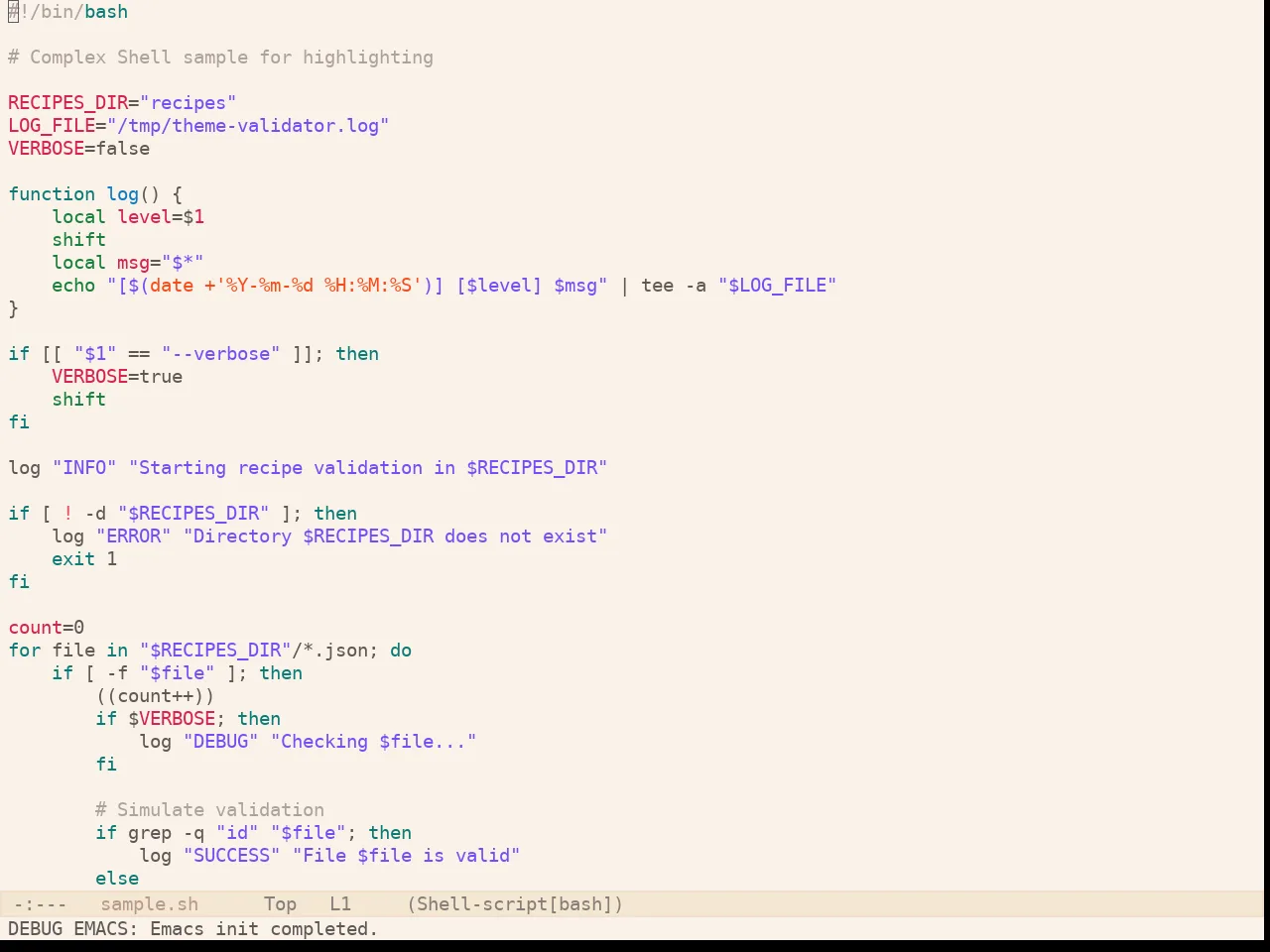1270x952 pixels.
Task: Click the "$LOG_FILE" string after tee
Action: (x=777, y=286)
